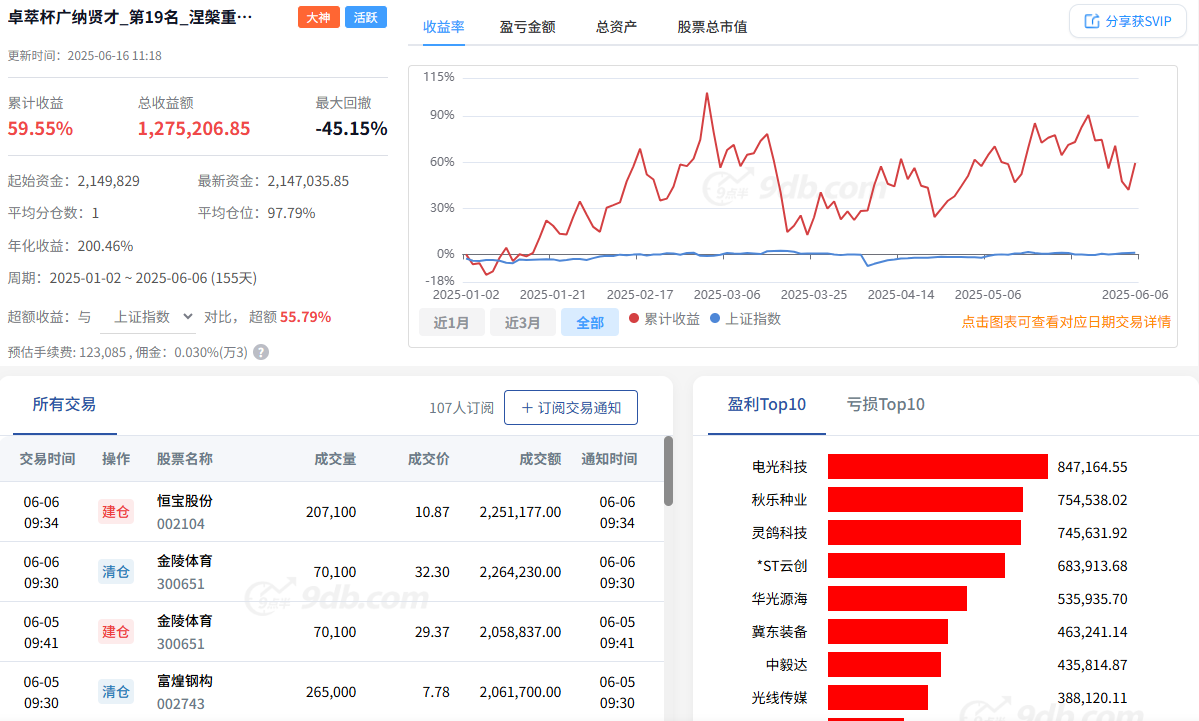Click the 灵鸽科技 profit bar

coord(924,533)
